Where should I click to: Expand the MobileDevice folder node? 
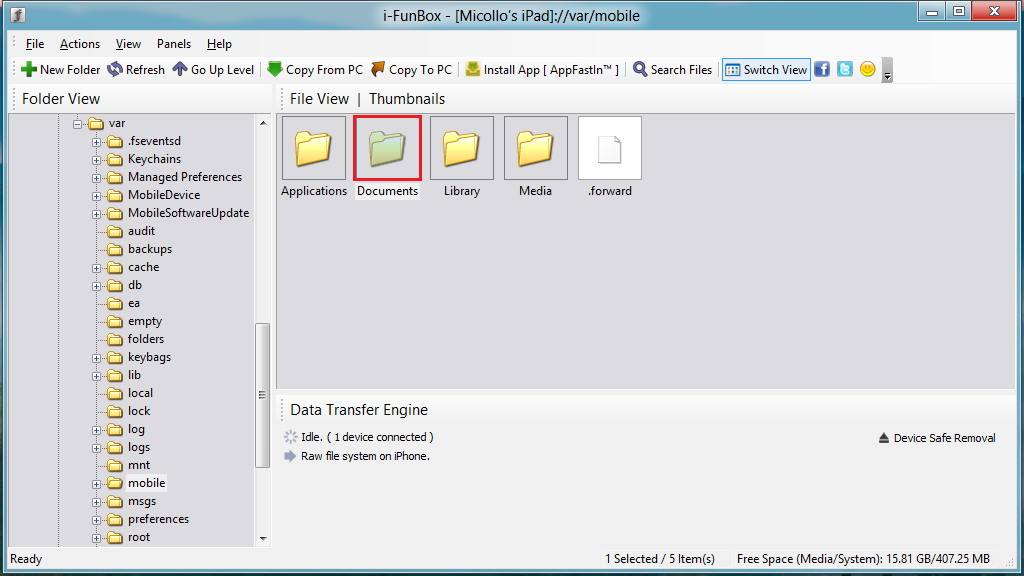tap(97, 196)
